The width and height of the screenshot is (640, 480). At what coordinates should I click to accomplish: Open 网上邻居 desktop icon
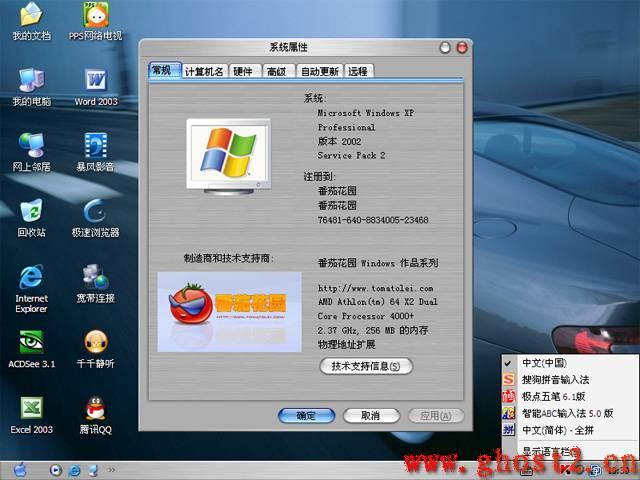tap(31, 152)
